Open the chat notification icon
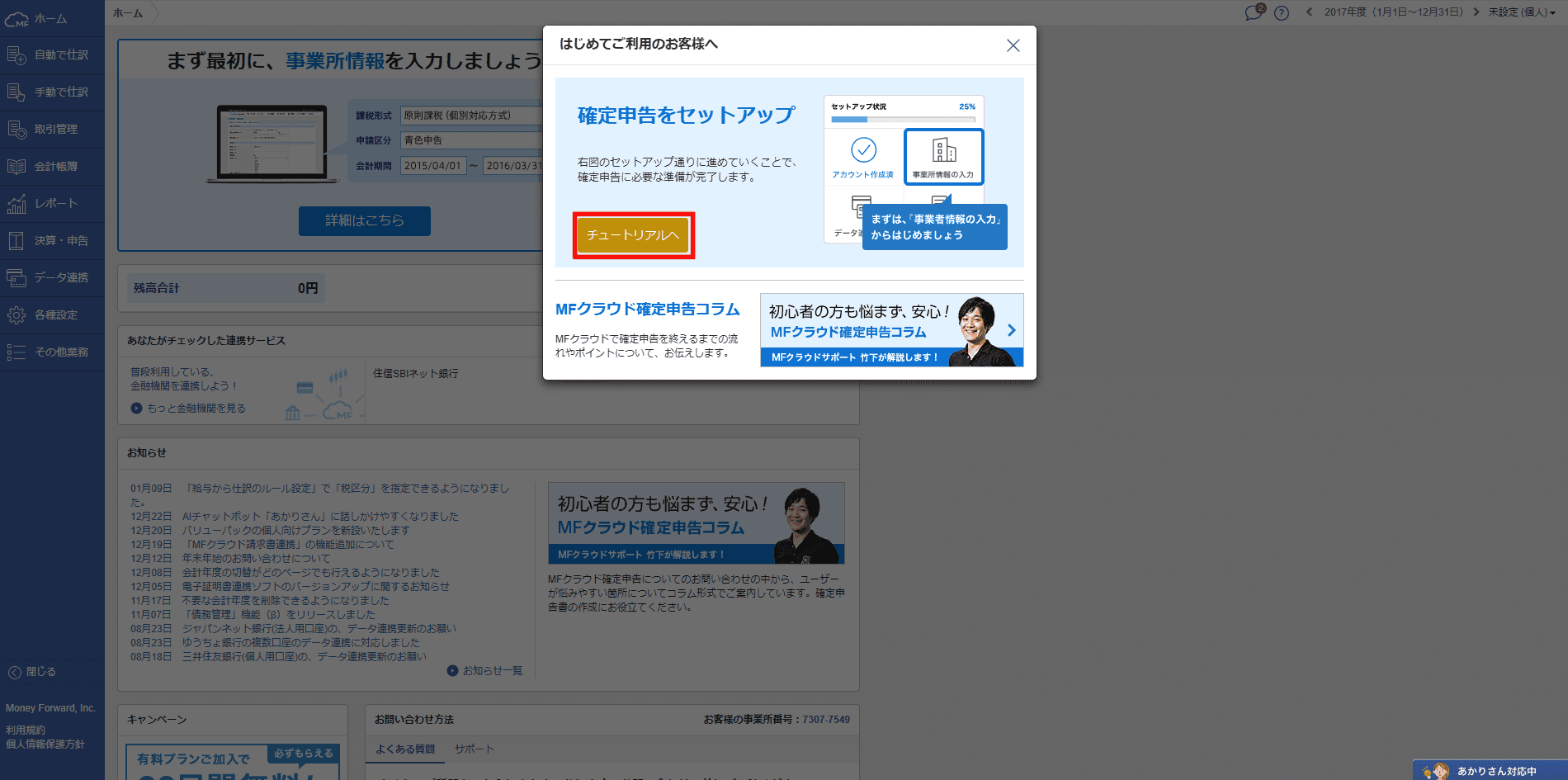The width and height of the screenshot is (1568, 780). pyautogui.click(x=1254, y=12)
